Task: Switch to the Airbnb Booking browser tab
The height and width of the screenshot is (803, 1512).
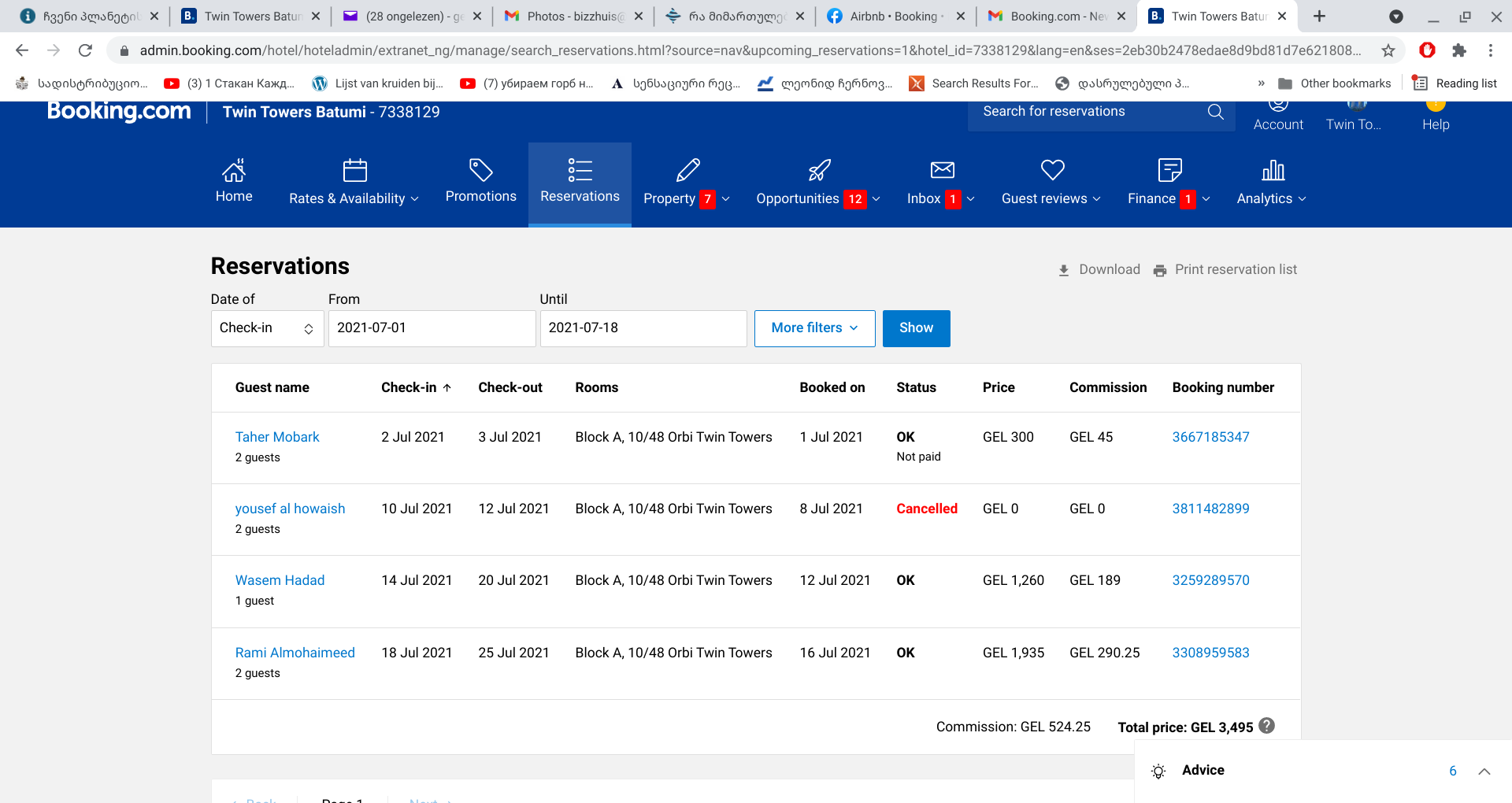Action: pos(895,16)
